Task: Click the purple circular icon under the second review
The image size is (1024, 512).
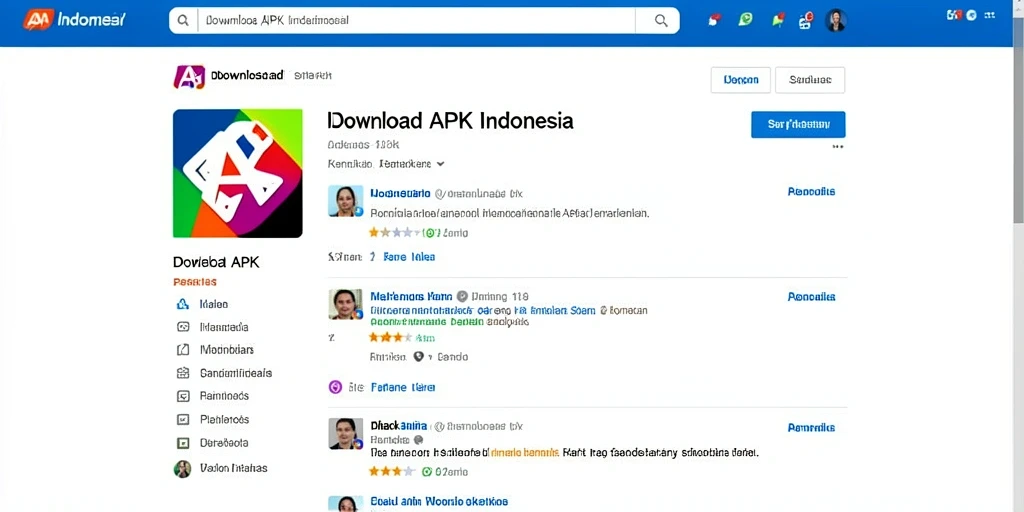Action: pos(335,387)
